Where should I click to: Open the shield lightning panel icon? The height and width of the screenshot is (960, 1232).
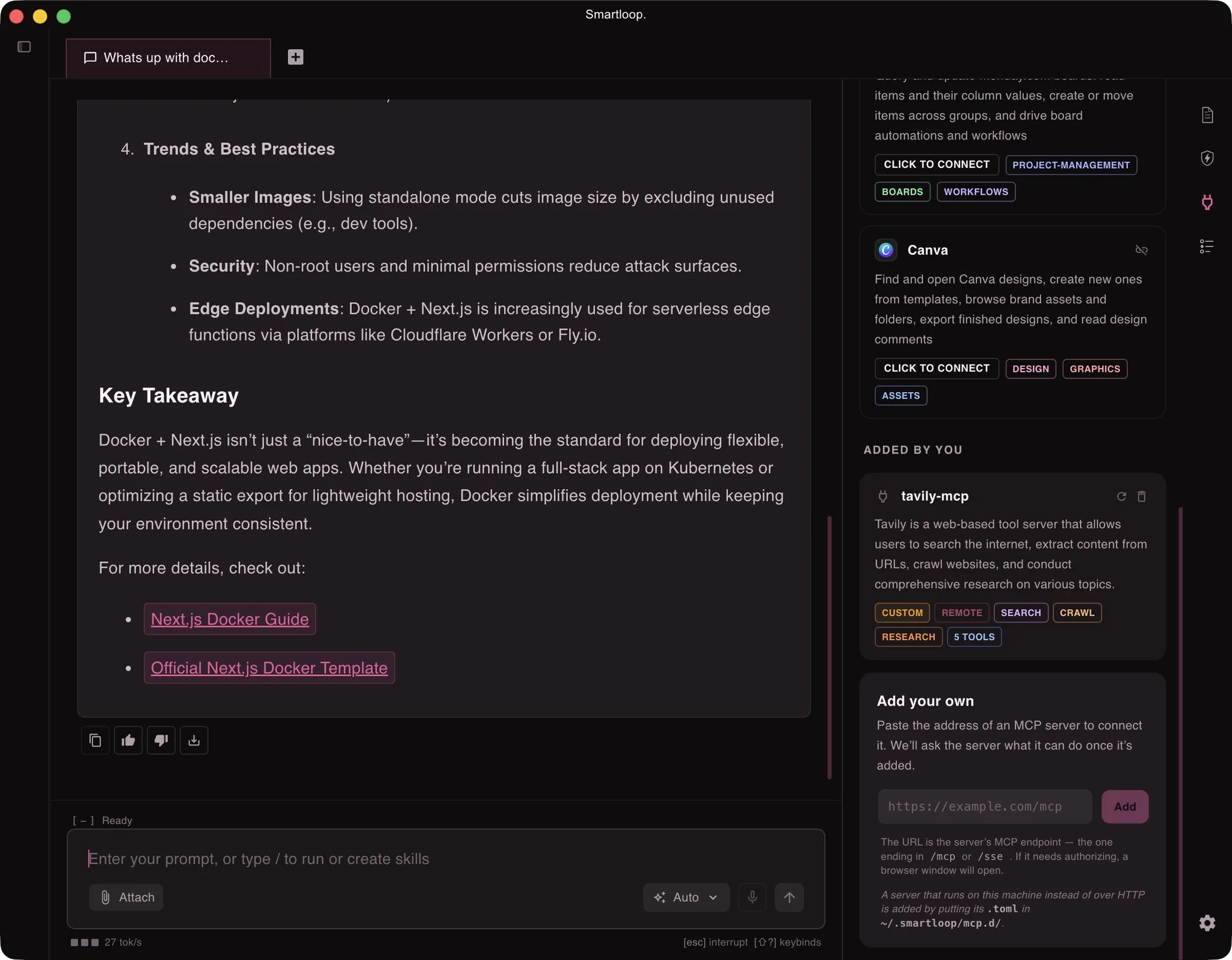1207,158
